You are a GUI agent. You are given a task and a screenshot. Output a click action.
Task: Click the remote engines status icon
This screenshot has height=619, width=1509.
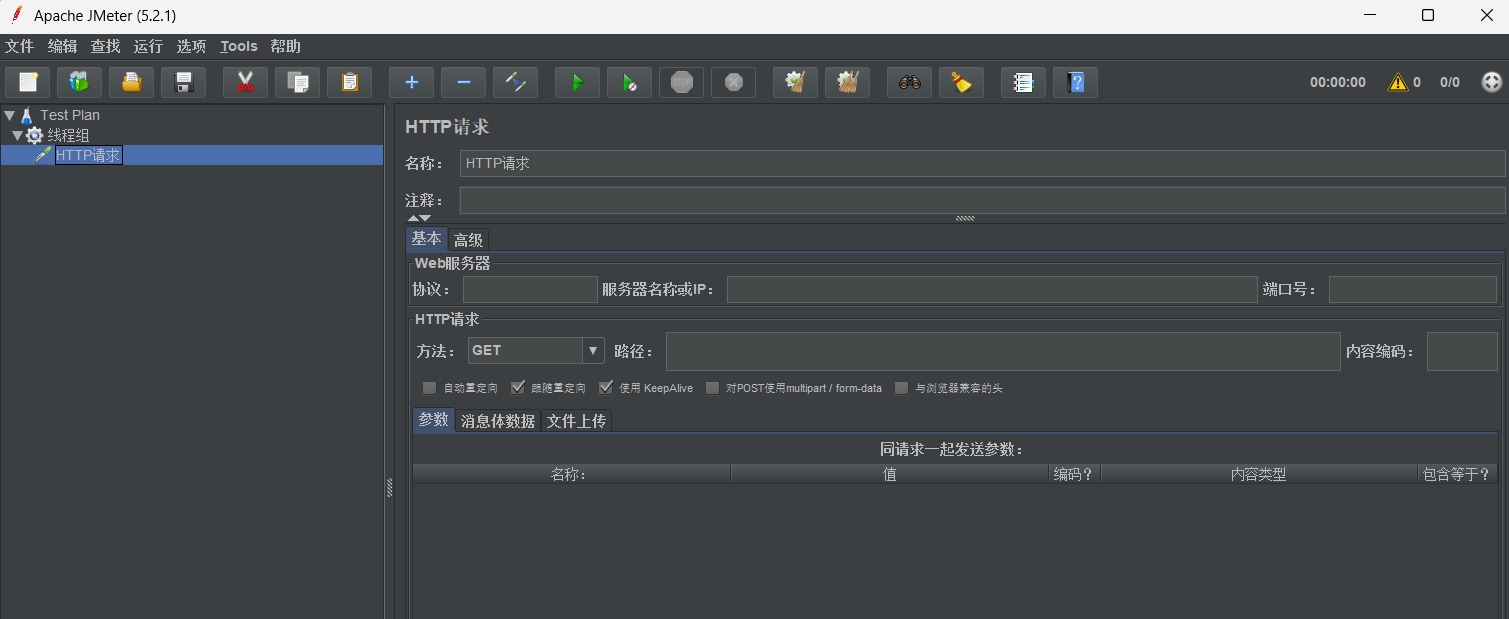tap(1491, 82)
